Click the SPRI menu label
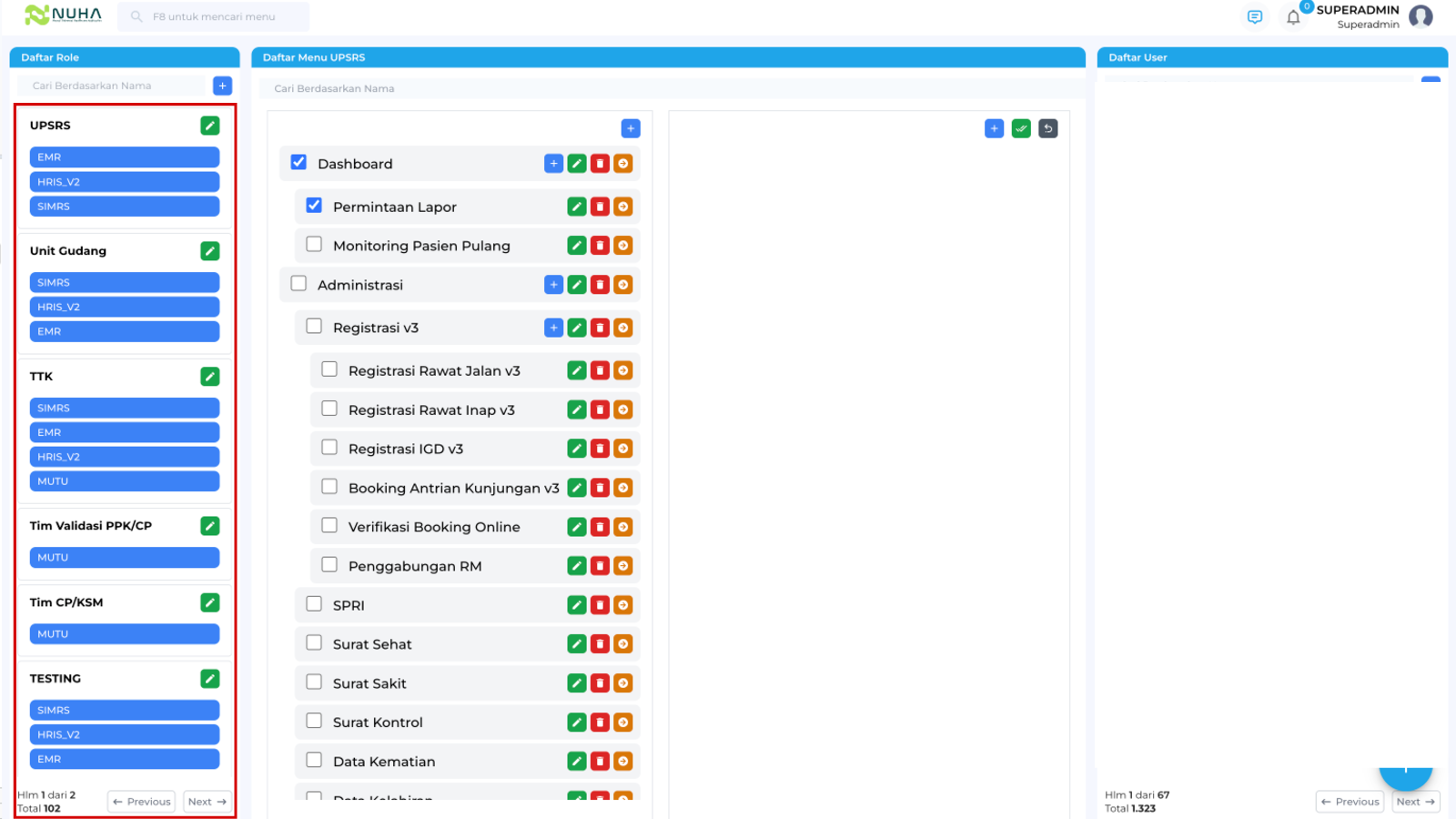This screenshot has height=819, width=1456. pos(349,606)
